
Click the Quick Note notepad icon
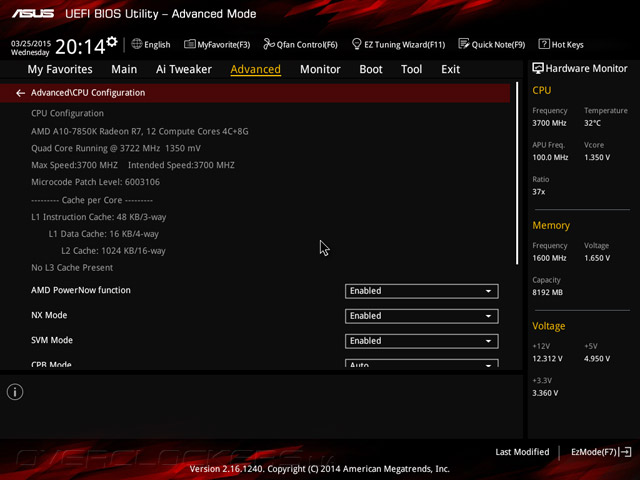[464, 44]
